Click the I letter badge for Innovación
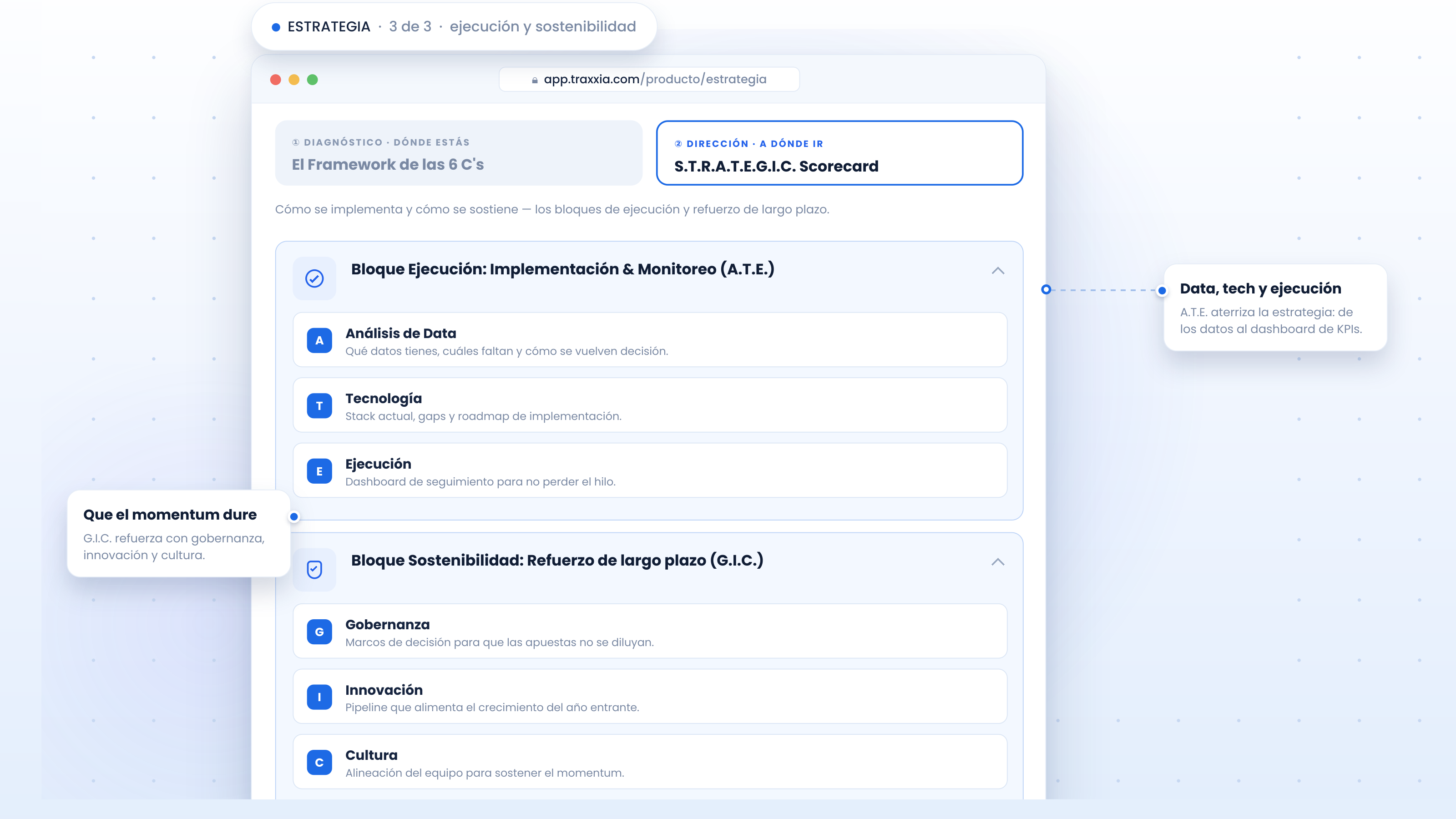The width and height of the screenshot is (1456, 819). coord(319,697)
